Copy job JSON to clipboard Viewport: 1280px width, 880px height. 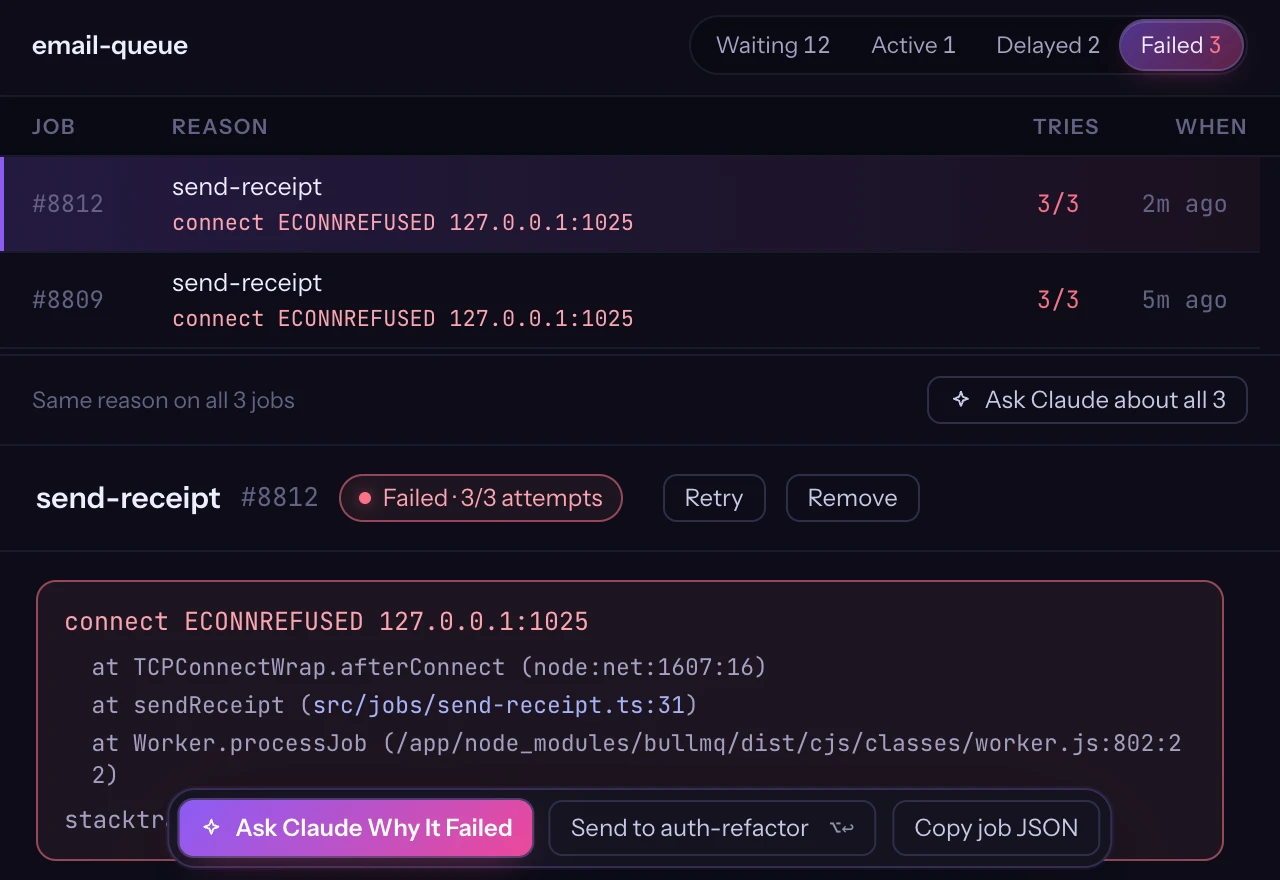996,828
